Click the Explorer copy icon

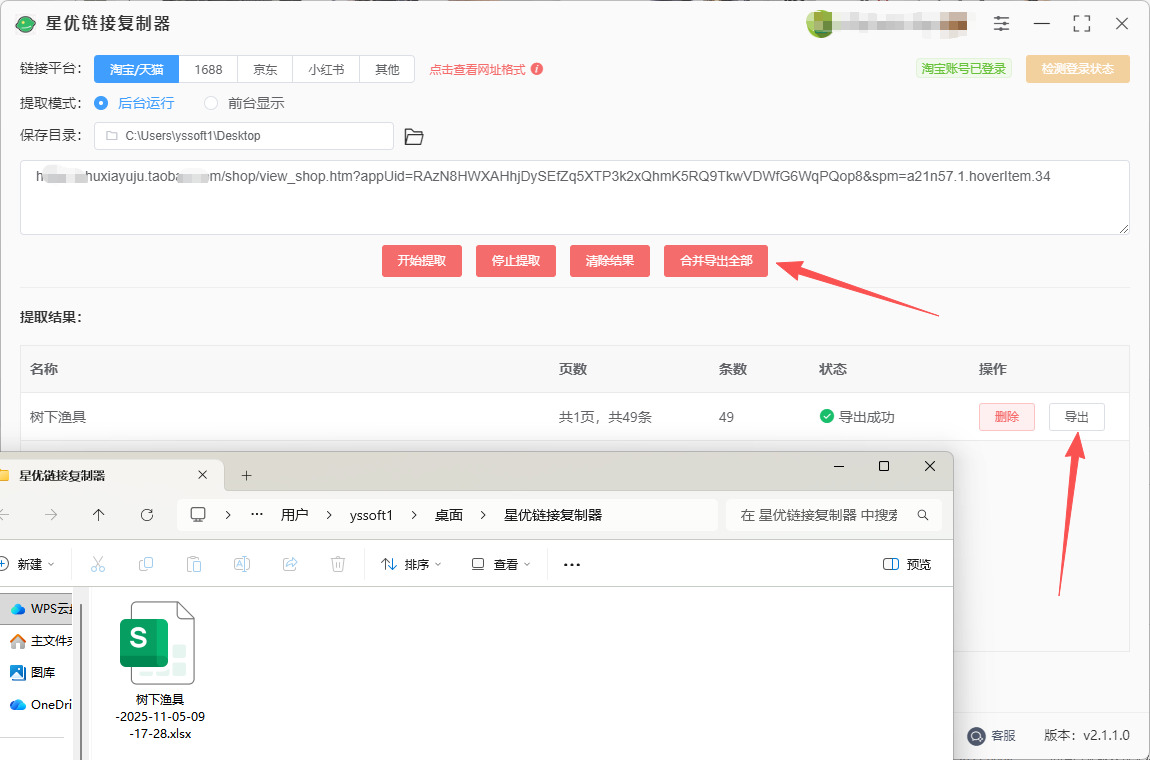(146, 564)
